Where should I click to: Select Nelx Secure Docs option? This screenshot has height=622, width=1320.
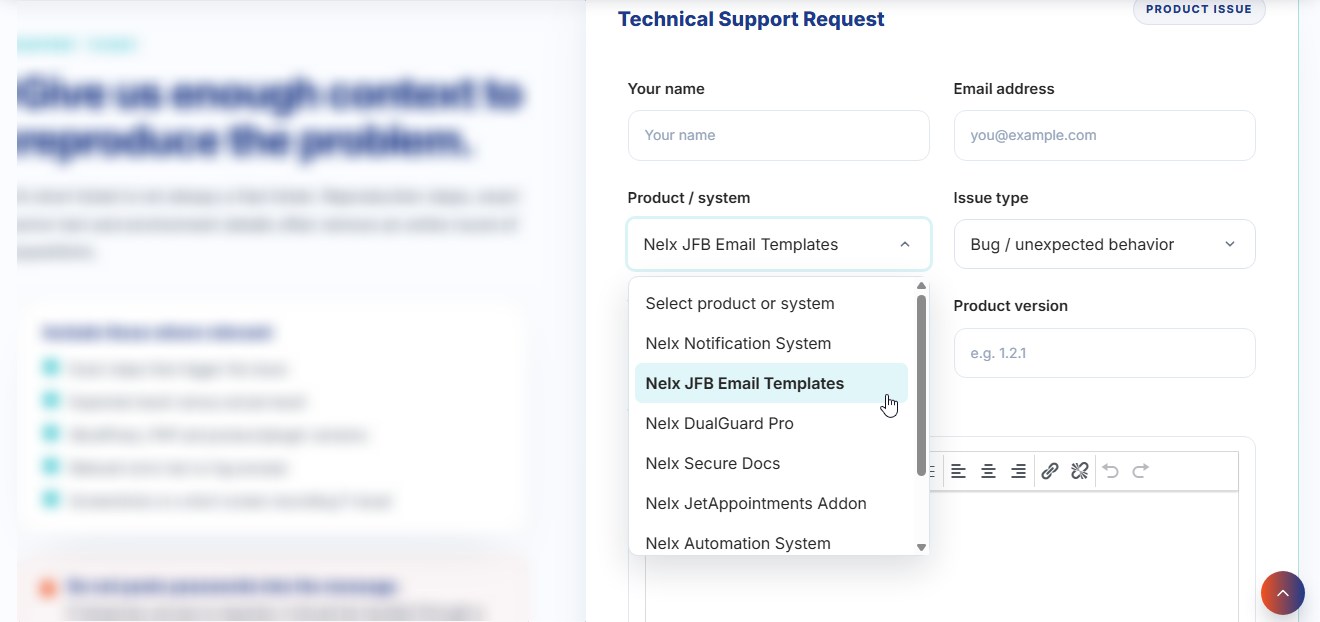click(771, 463)
